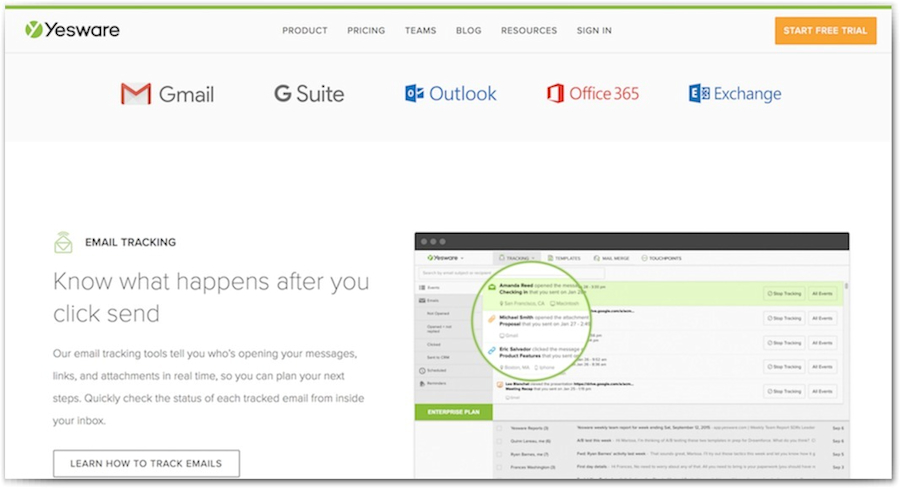Select the Office 365 logo
The image size is (900, 488).
pos(593,94)
